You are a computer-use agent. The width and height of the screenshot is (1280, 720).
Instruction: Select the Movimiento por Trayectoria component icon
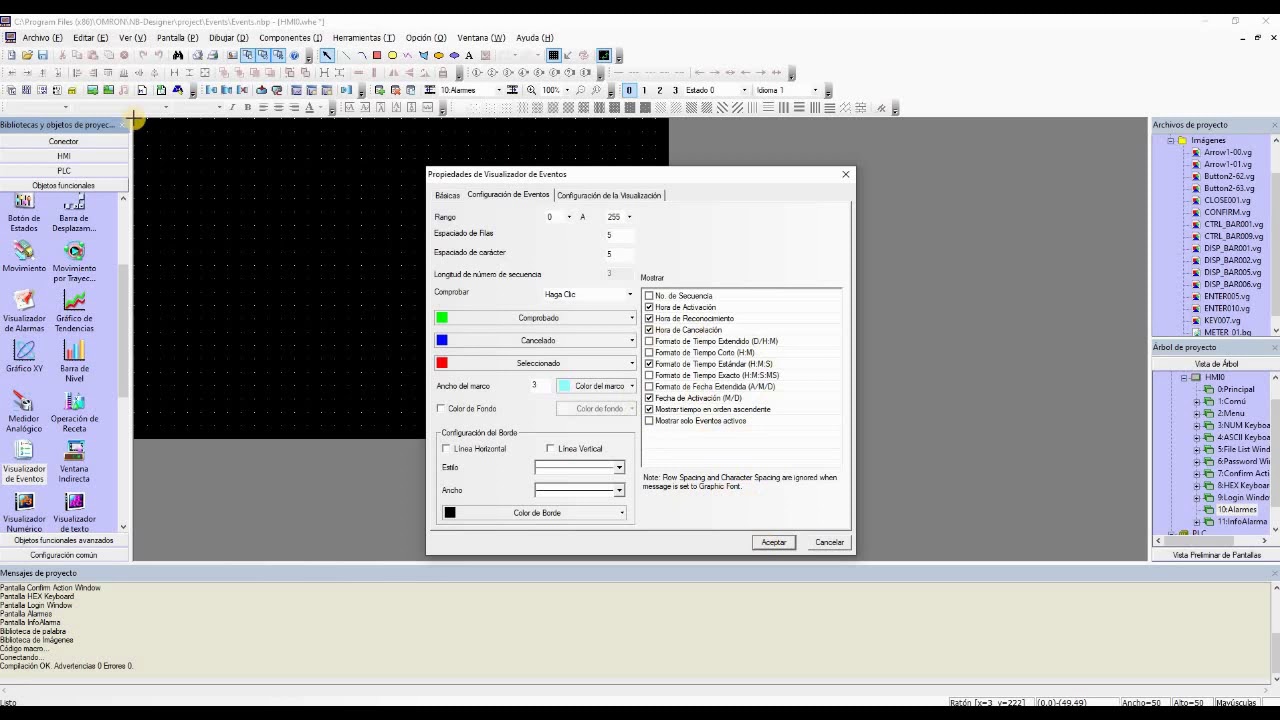74,251
